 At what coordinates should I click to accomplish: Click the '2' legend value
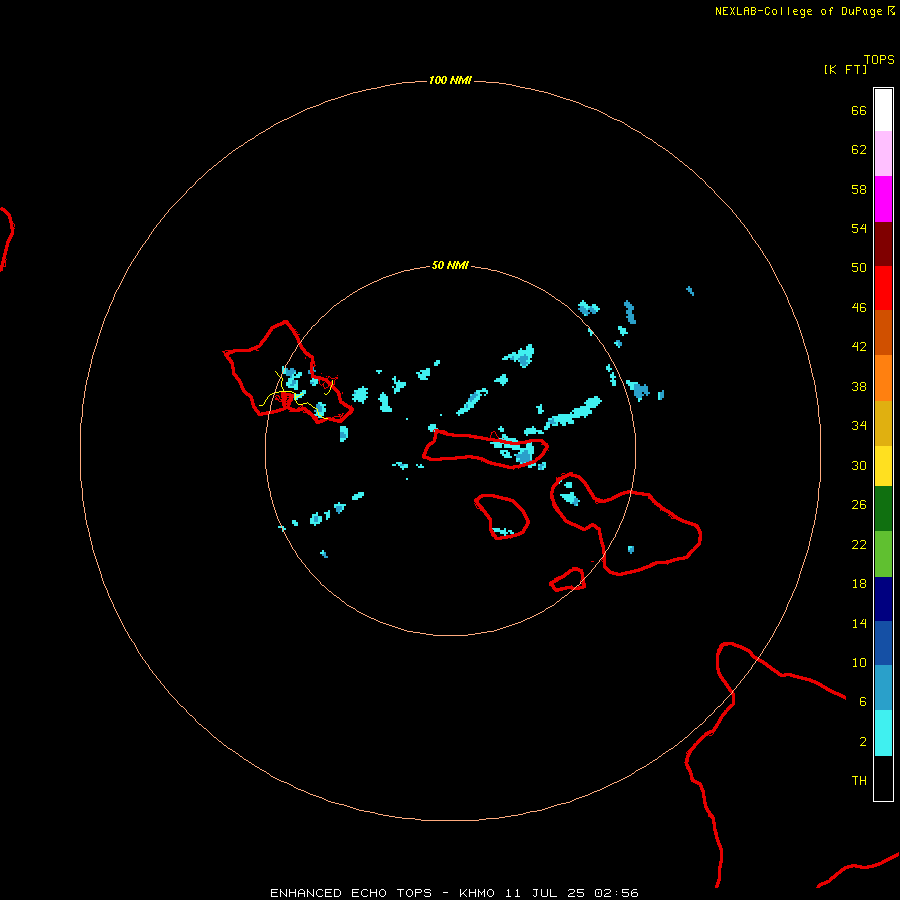point(863,742)
